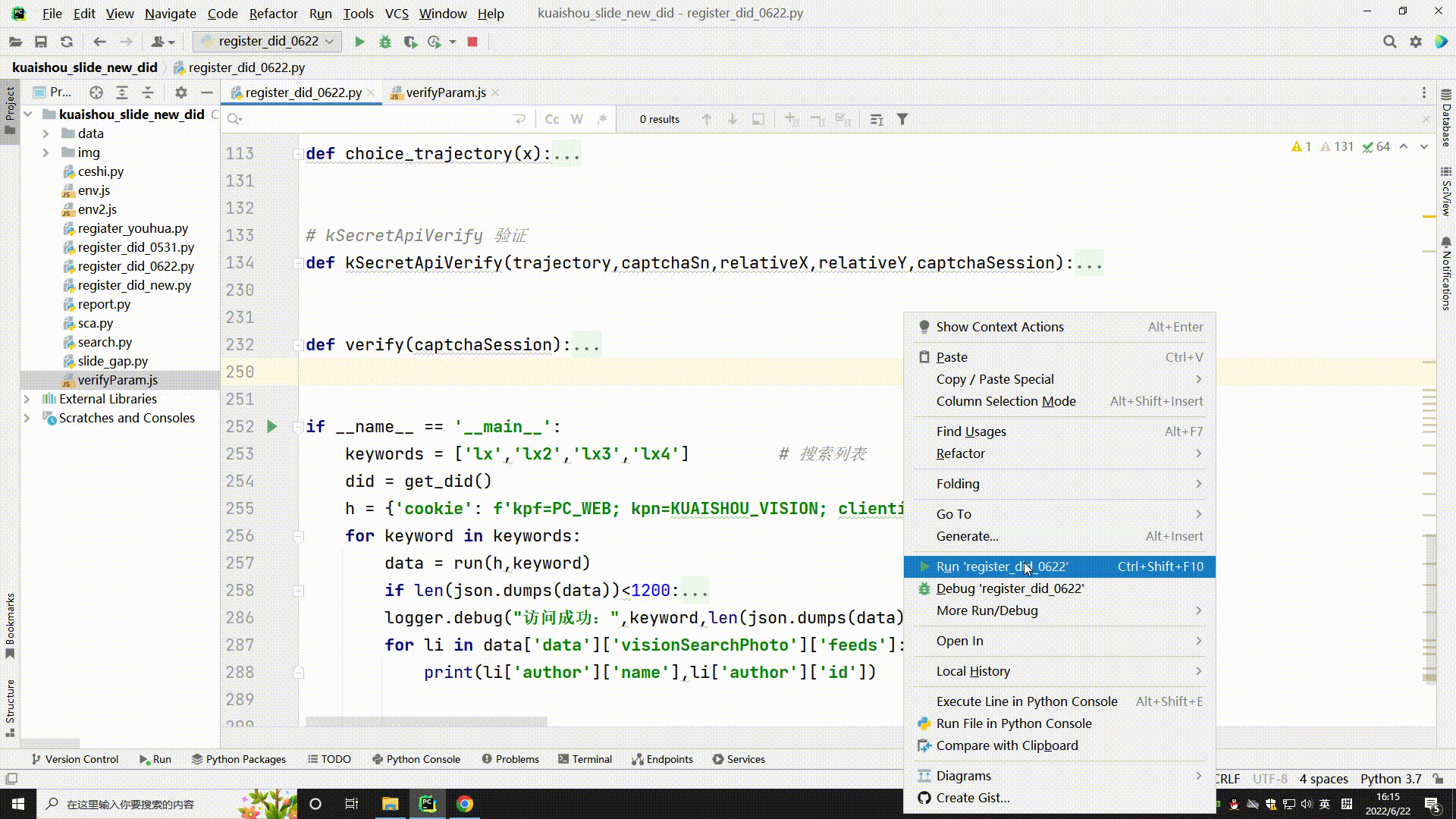
Task: Toggle Words (W) option in search bar
Action: [x=577, y=119]
